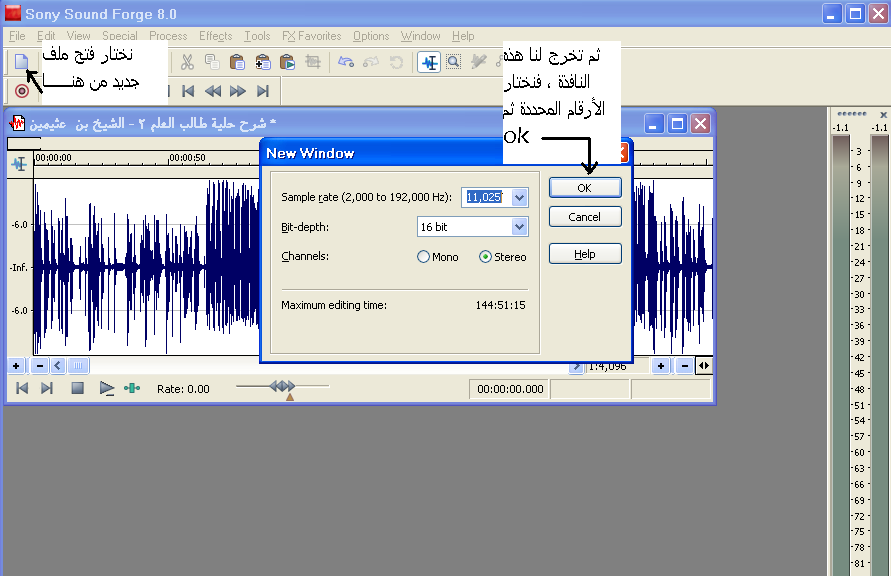The width and height of the screenshot is (891, 576).
Task: Click the Copy icon in the toolbar
Action: (212, 62)
